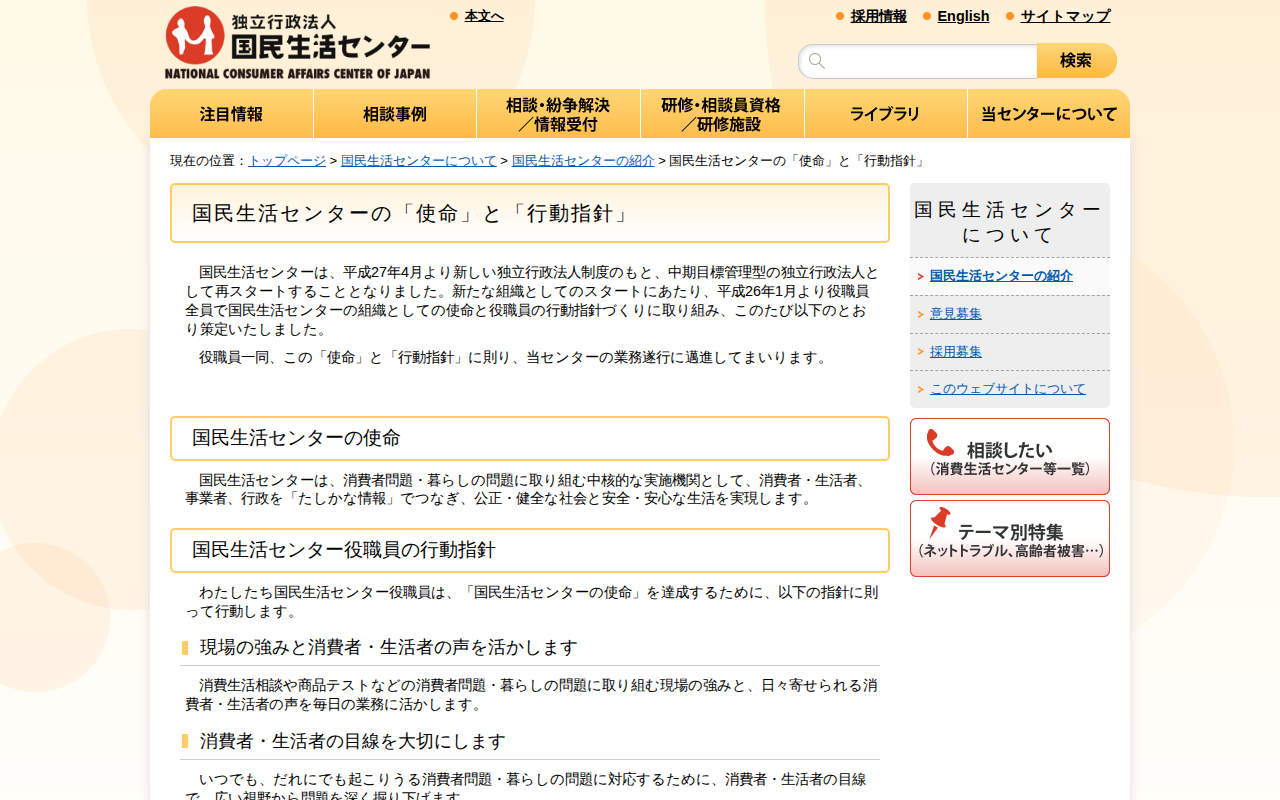Click the red phone icon for consultation

coord(940,442)
